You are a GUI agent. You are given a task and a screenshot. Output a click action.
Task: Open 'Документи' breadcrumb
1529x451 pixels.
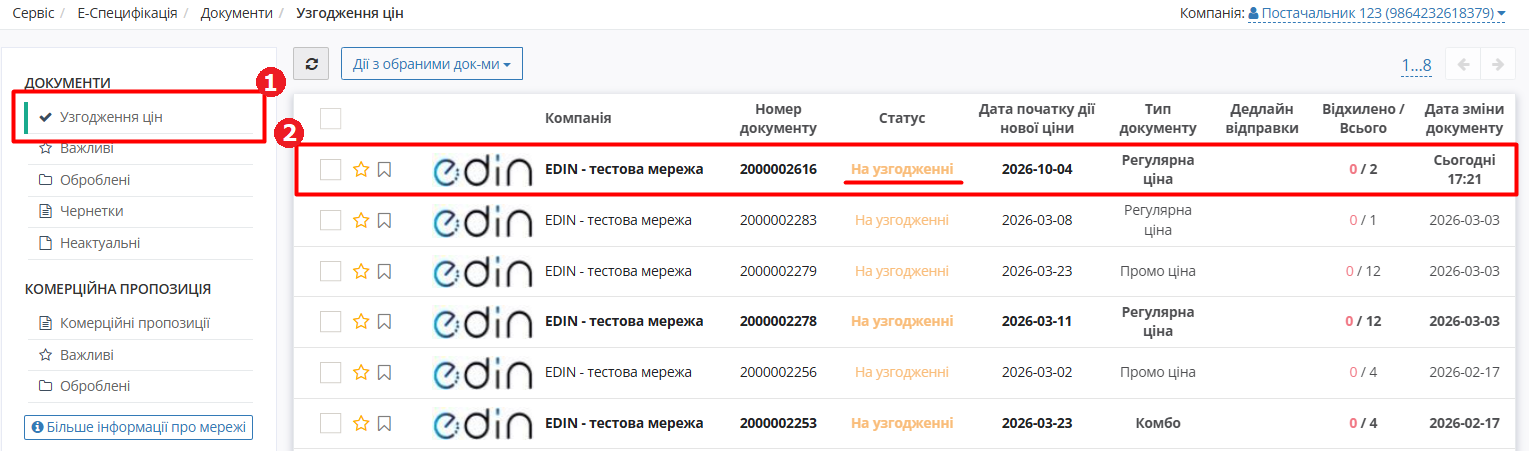236,13
